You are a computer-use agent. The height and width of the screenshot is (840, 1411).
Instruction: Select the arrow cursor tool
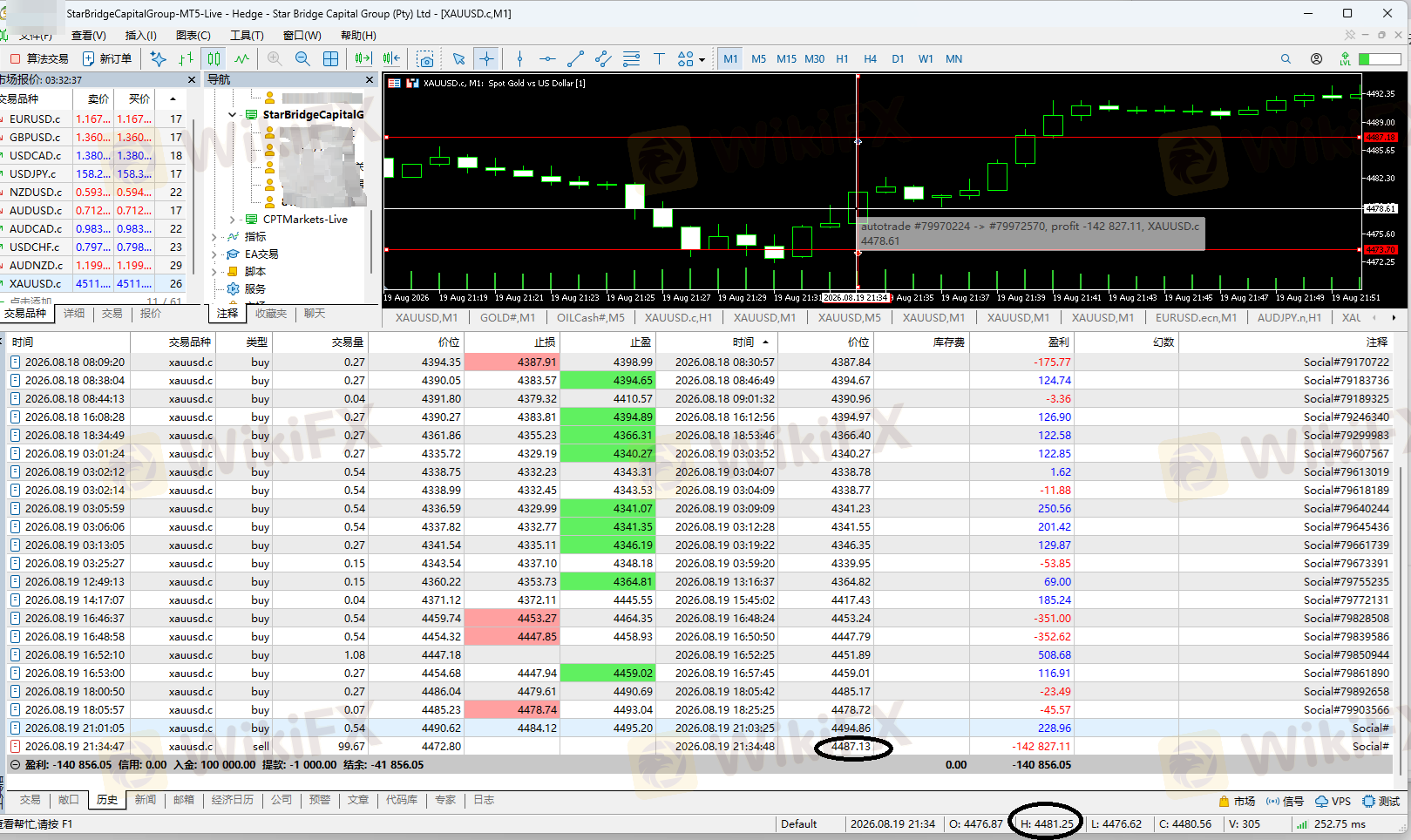click(458, 58)
